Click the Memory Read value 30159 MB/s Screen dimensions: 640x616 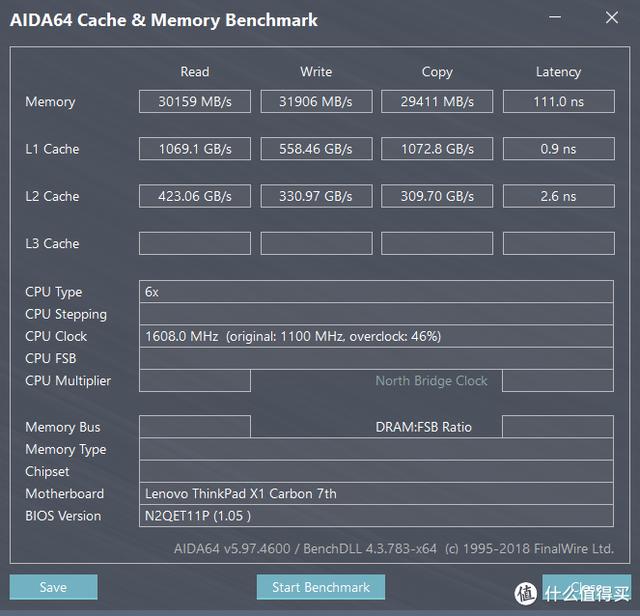(195, 101)
